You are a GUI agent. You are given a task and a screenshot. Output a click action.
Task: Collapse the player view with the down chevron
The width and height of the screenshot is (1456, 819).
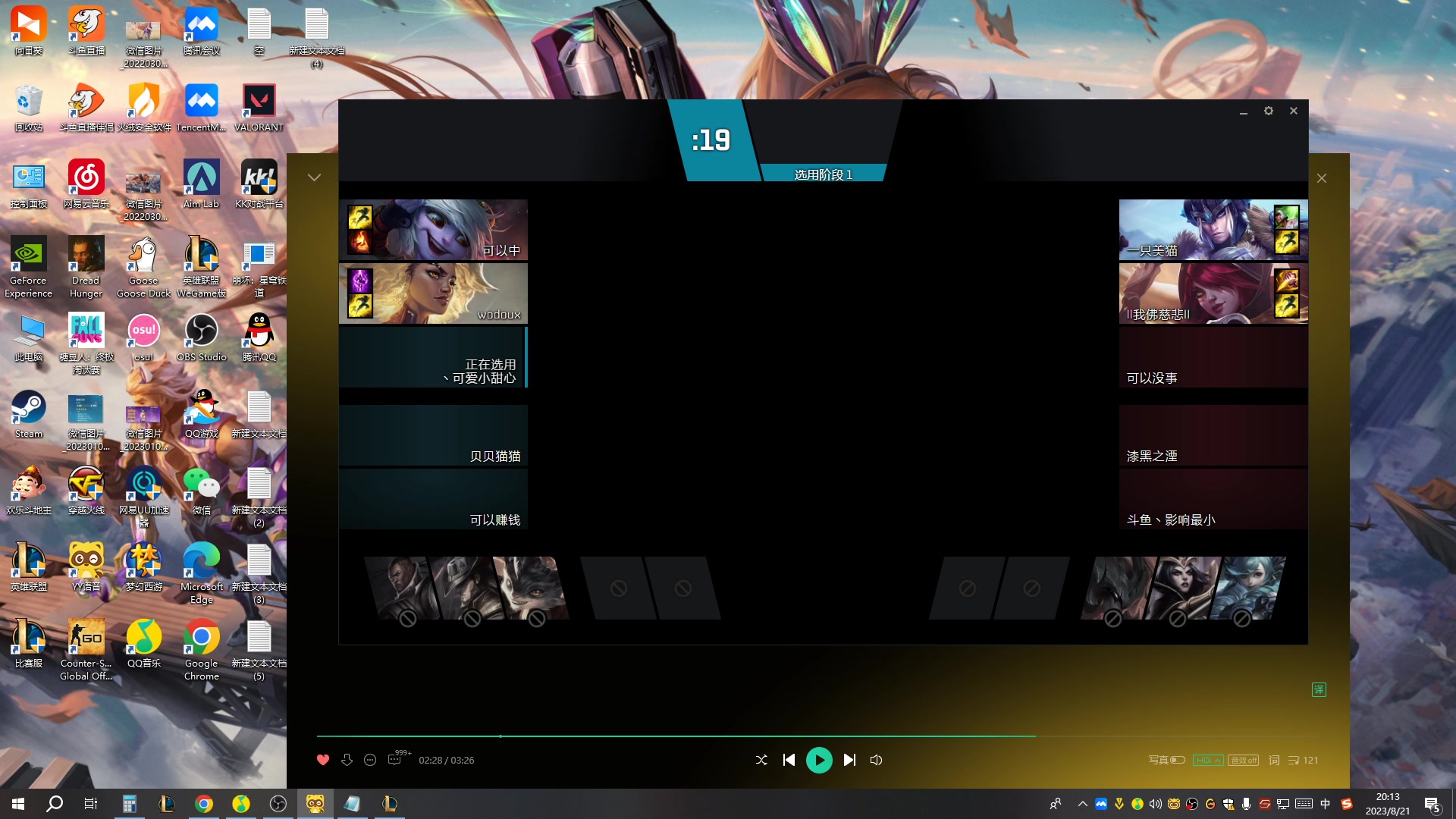click(x=314, y=177)
